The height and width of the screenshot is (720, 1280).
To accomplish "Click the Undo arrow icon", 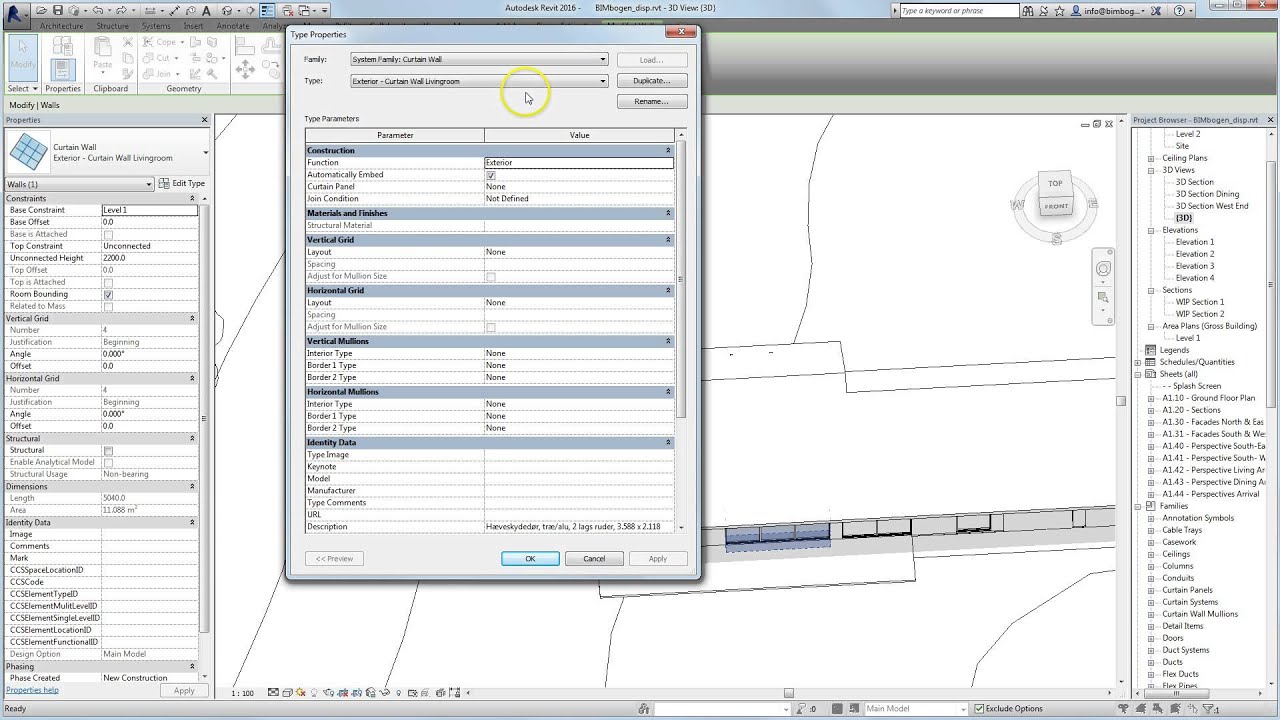I will tap(100, 11).
